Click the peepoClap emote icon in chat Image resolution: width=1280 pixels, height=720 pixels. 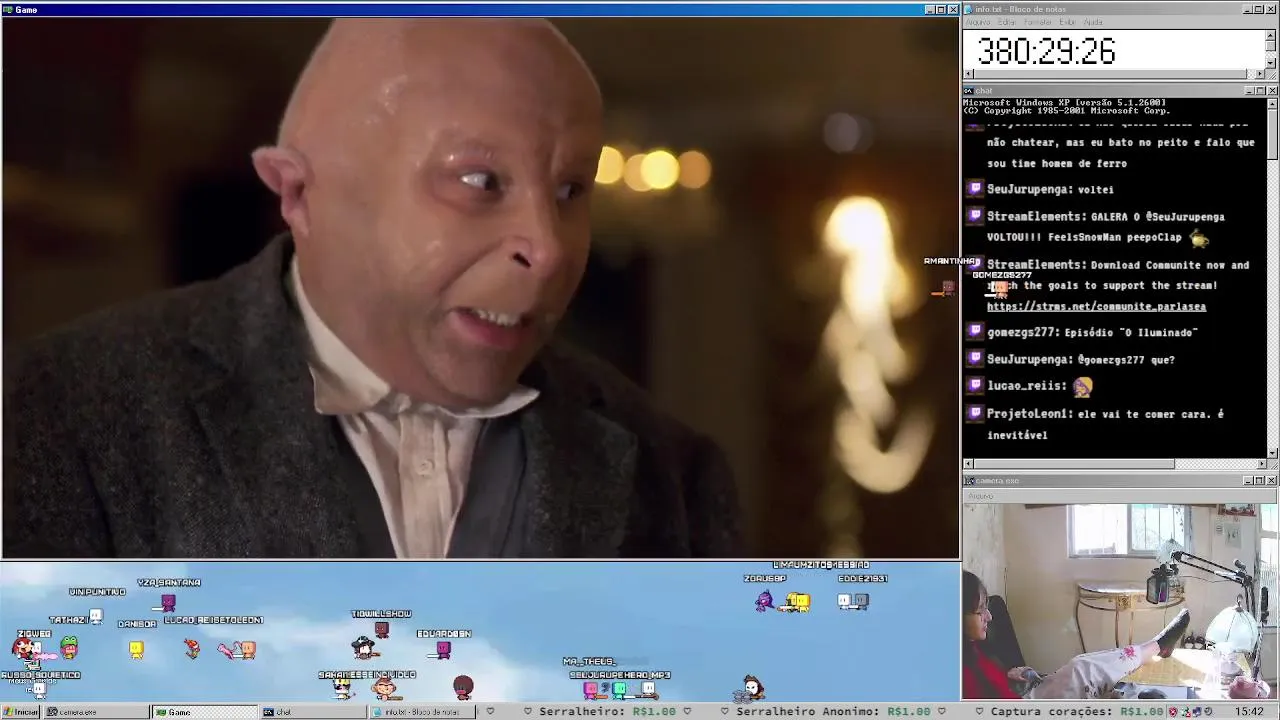point(1199,238)
